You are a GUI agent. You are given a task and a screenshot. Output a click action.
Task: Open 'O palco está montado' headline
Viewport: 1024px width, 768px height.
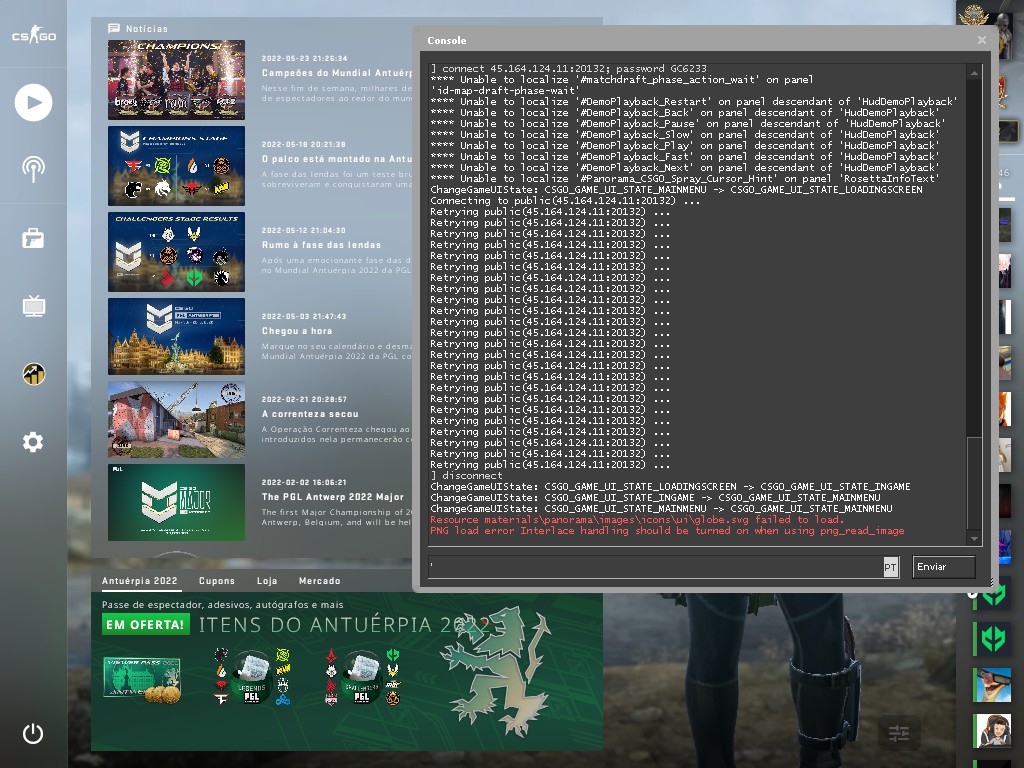pyautogui.click(x=337, y=159)
